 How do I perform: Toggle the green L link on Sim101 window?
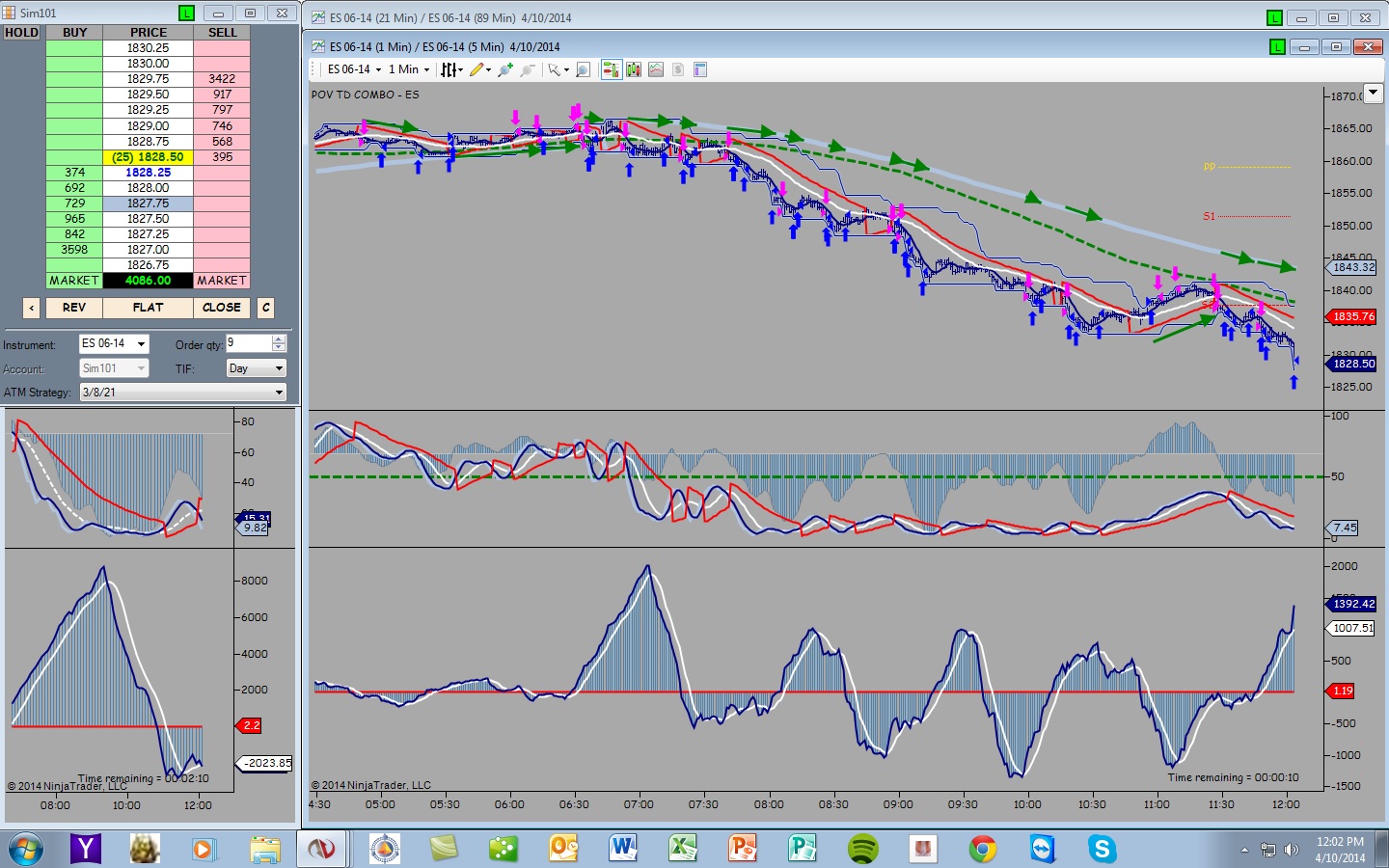click(x=186, y=14)
